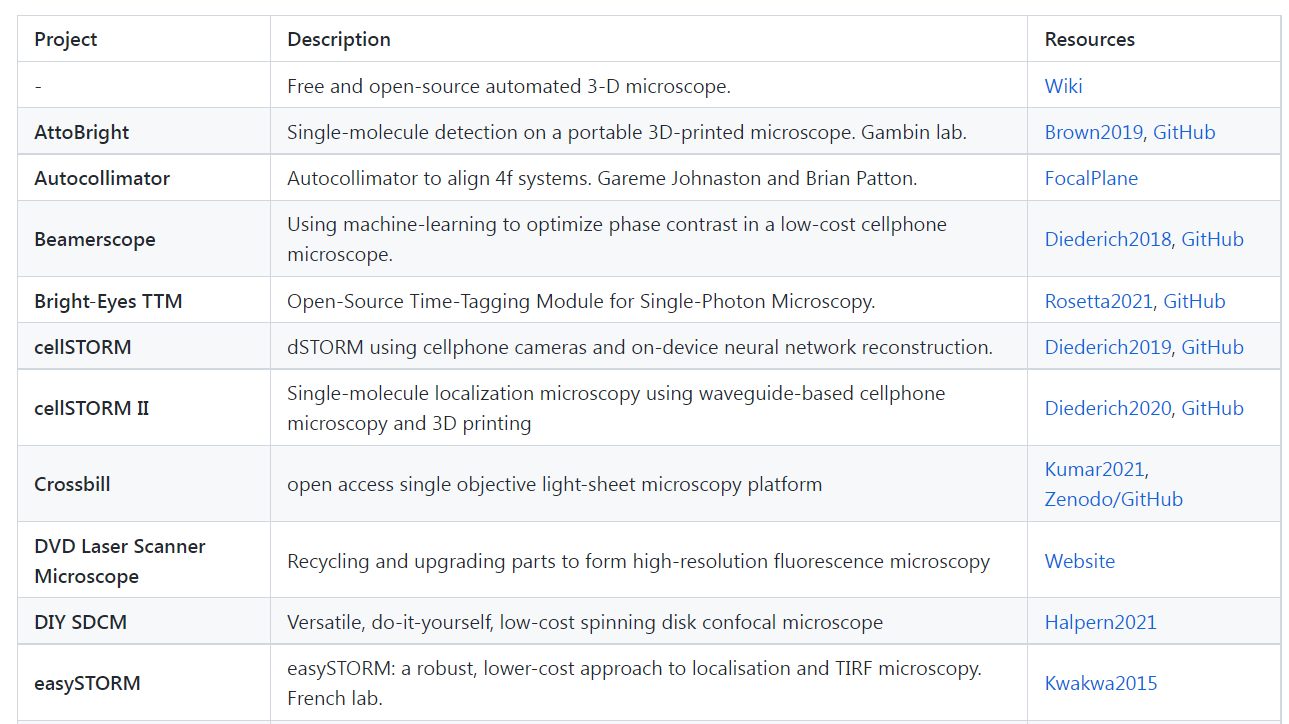Go to the Bright-Eyes TTM GitHub link

(1194, 301)
